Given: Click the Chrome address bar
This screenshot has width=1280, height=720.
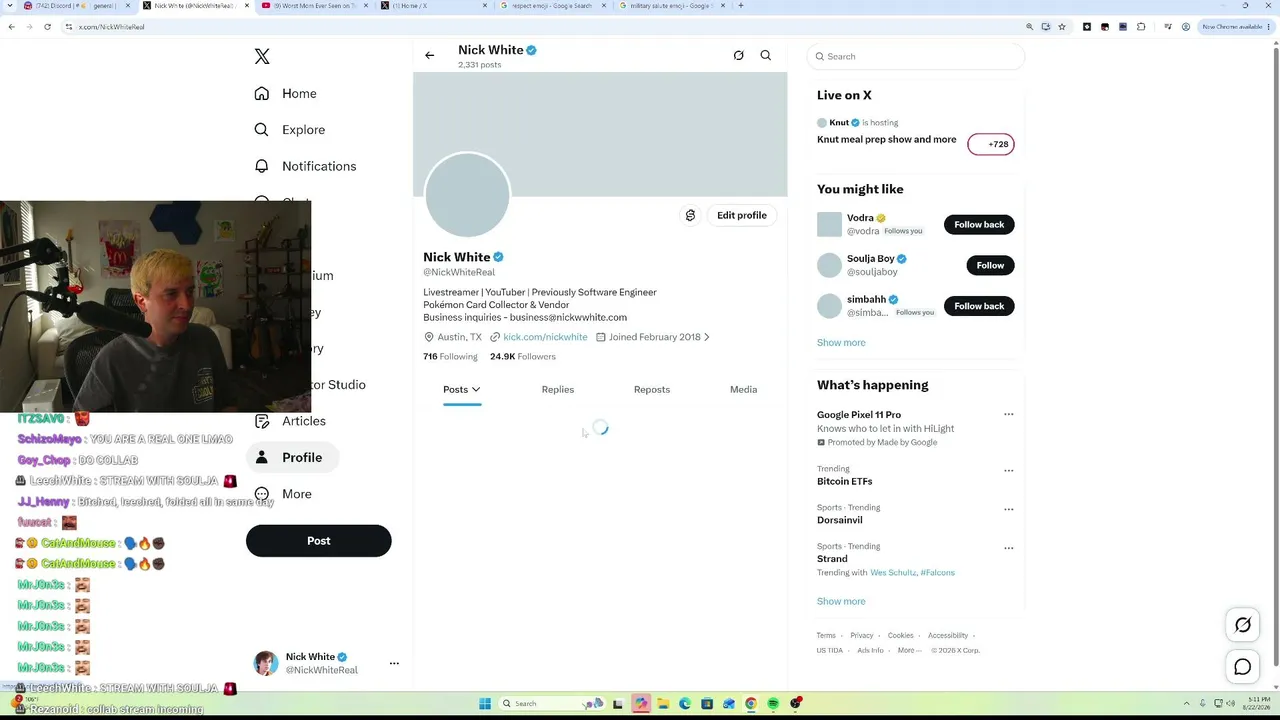Looking at the screenshot, I should (545, 27).
